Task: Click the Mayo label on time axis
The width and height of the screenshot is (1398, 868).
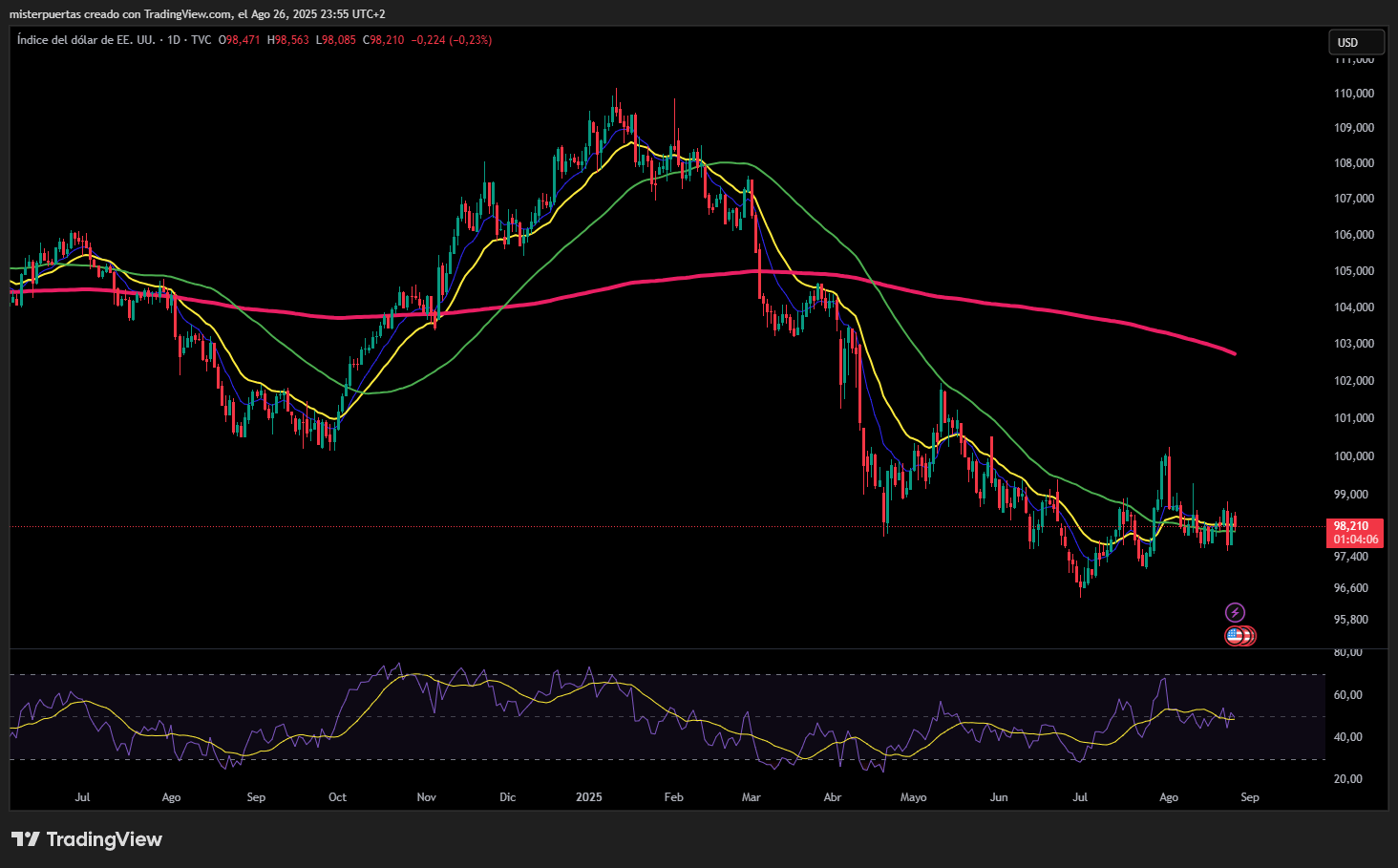Action: (913, 797)
